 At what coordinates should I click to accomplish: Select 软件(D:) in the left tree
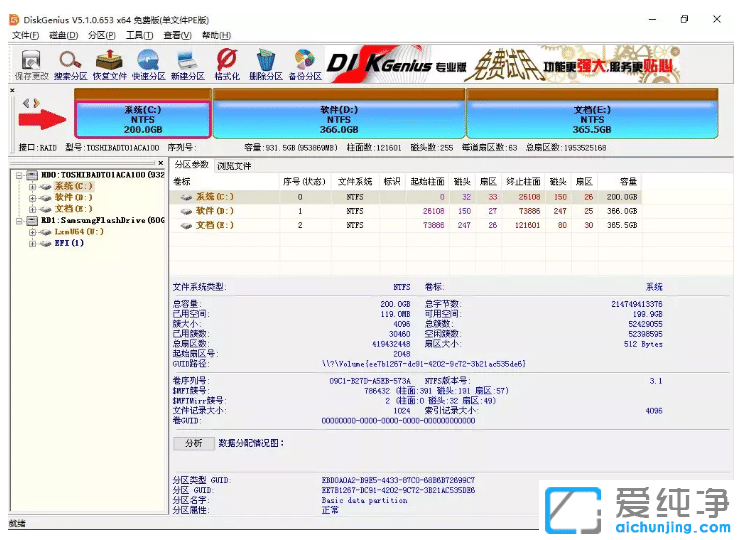pos(74,197)
